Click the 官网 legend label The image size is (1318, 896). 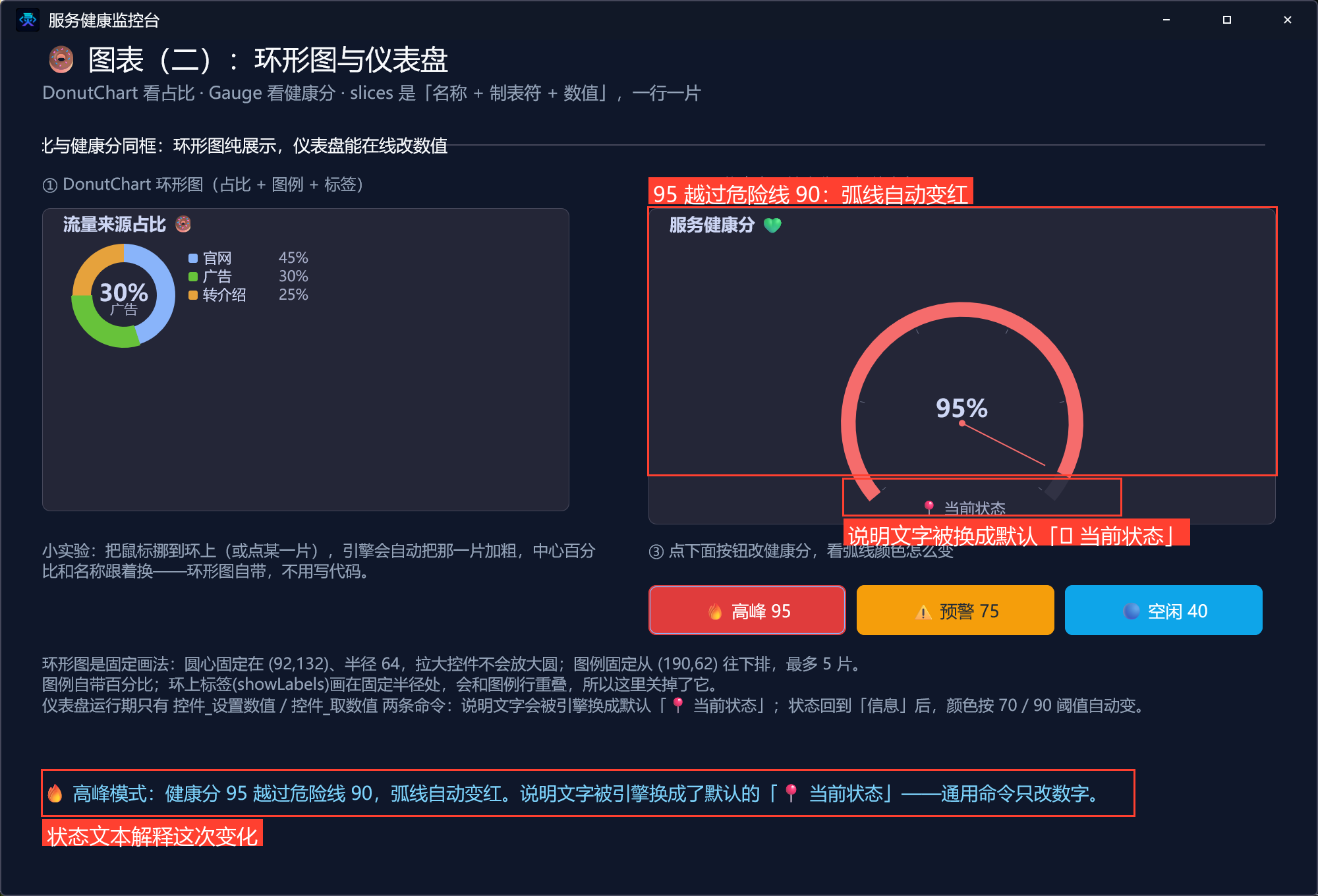pyautogui.click(x=217, y=258)
